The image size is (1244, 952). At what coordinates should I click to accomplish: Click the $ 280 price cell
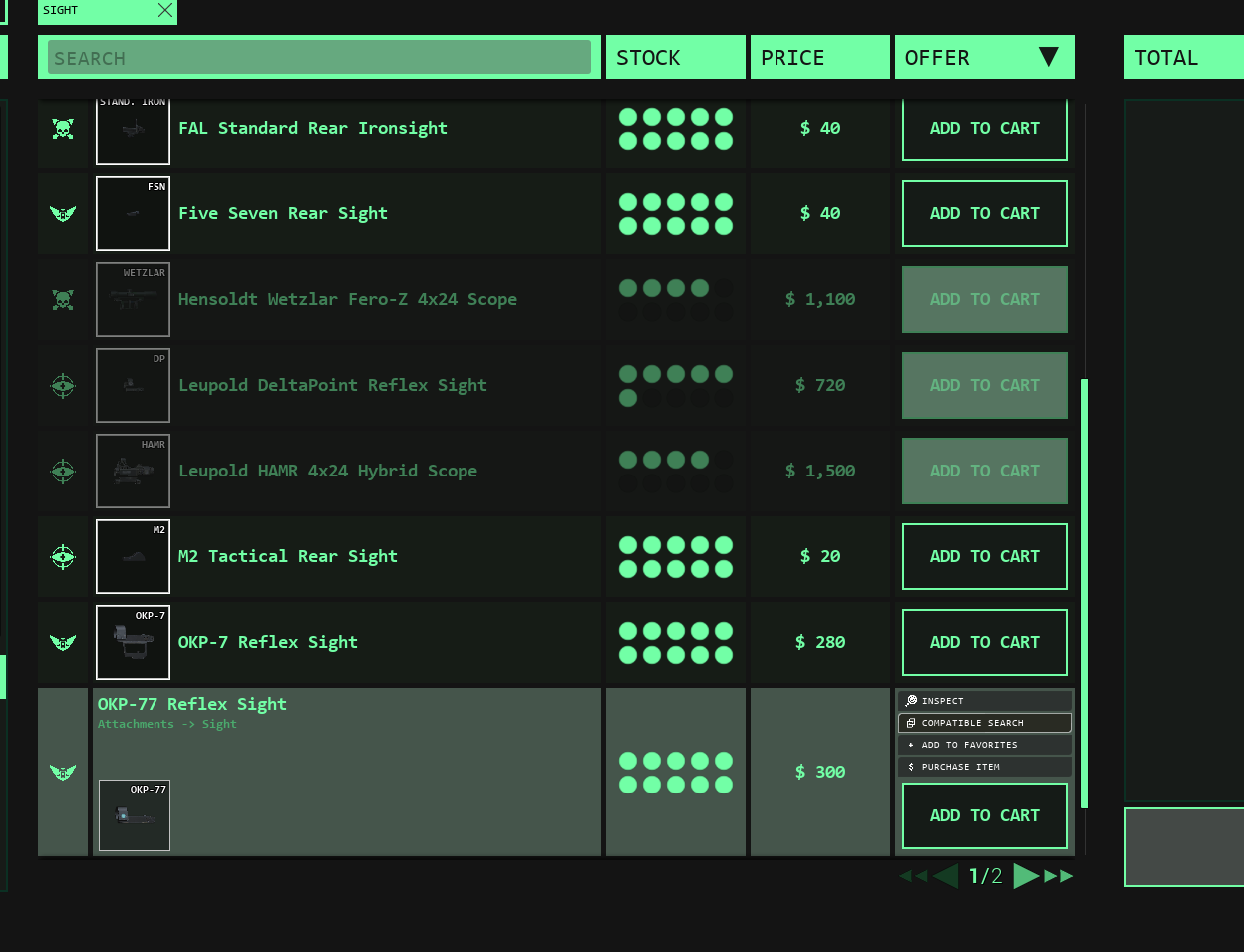820,642
